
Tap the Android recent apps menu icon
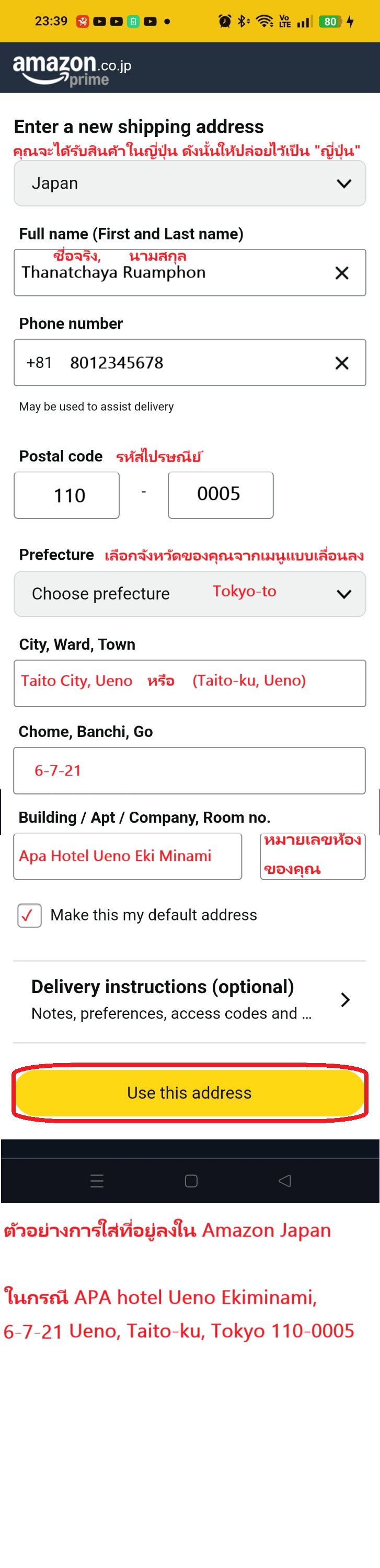click(x=97, y=1181)
